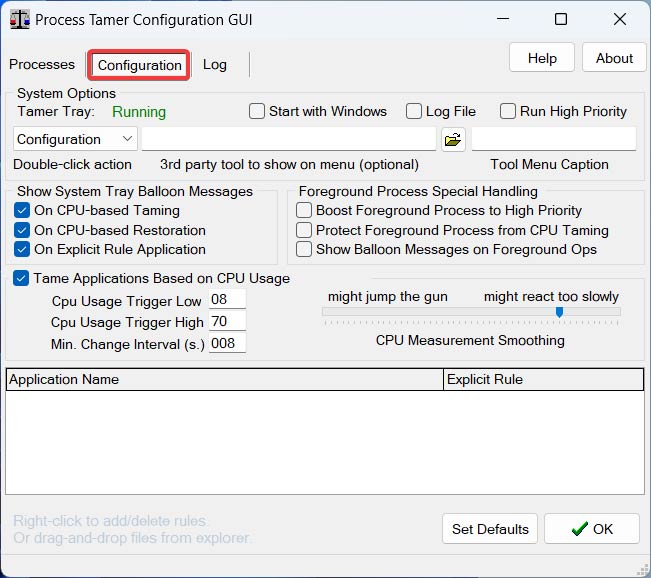Image resolution: width=651 pixels, height=578 pixels.
Task: Switch to the Processes tab
Action: tap(42, 65)
